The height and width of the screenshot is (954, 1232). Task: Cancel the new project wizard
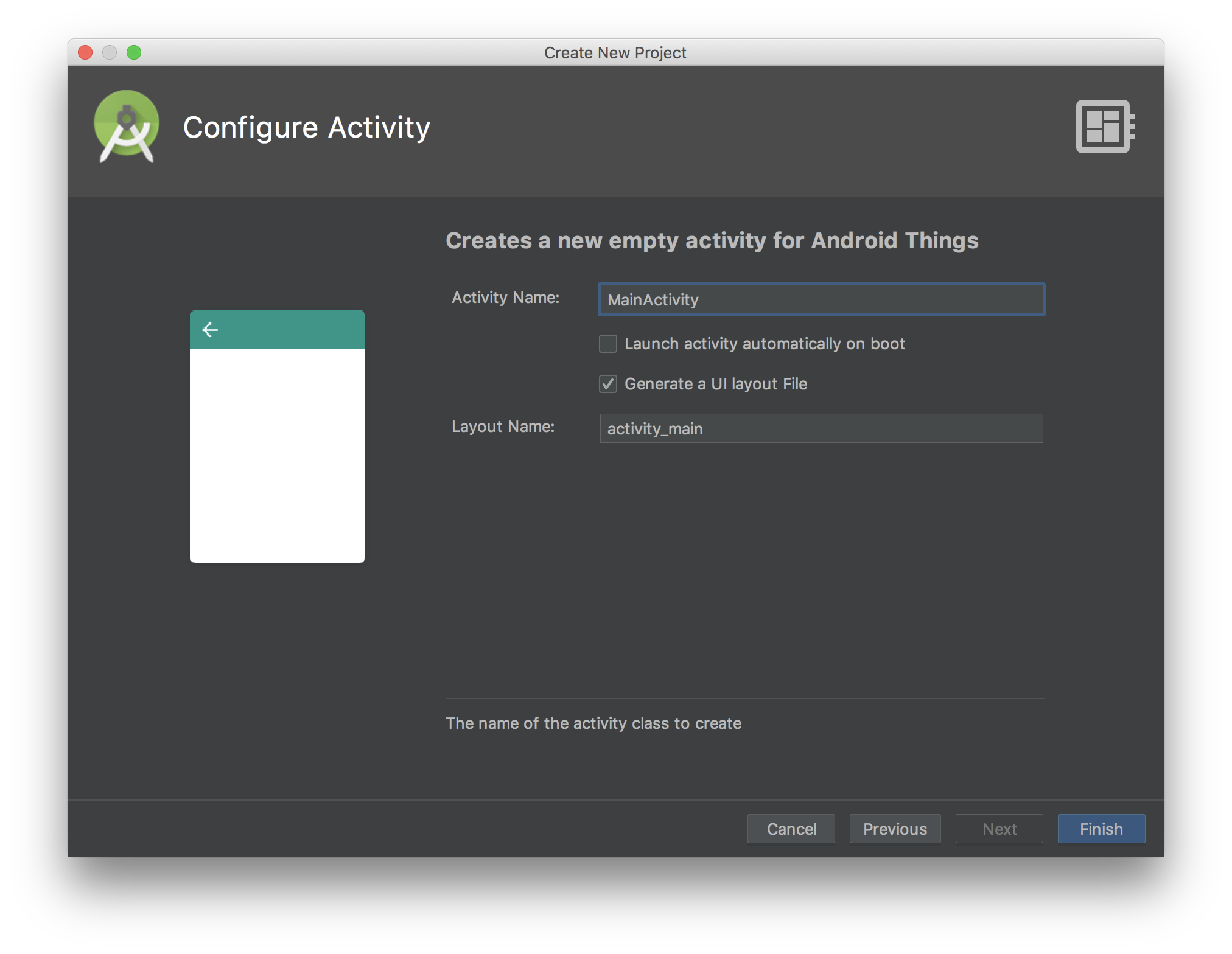(x=791, y=829)
